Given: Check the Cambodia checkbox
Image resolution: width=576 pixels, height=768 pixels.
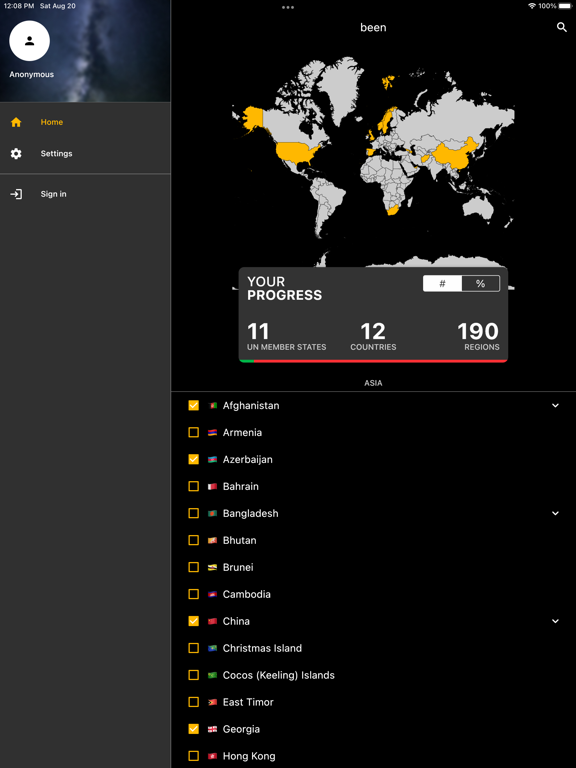Looking at the screenshot, I should pos(193,594).
